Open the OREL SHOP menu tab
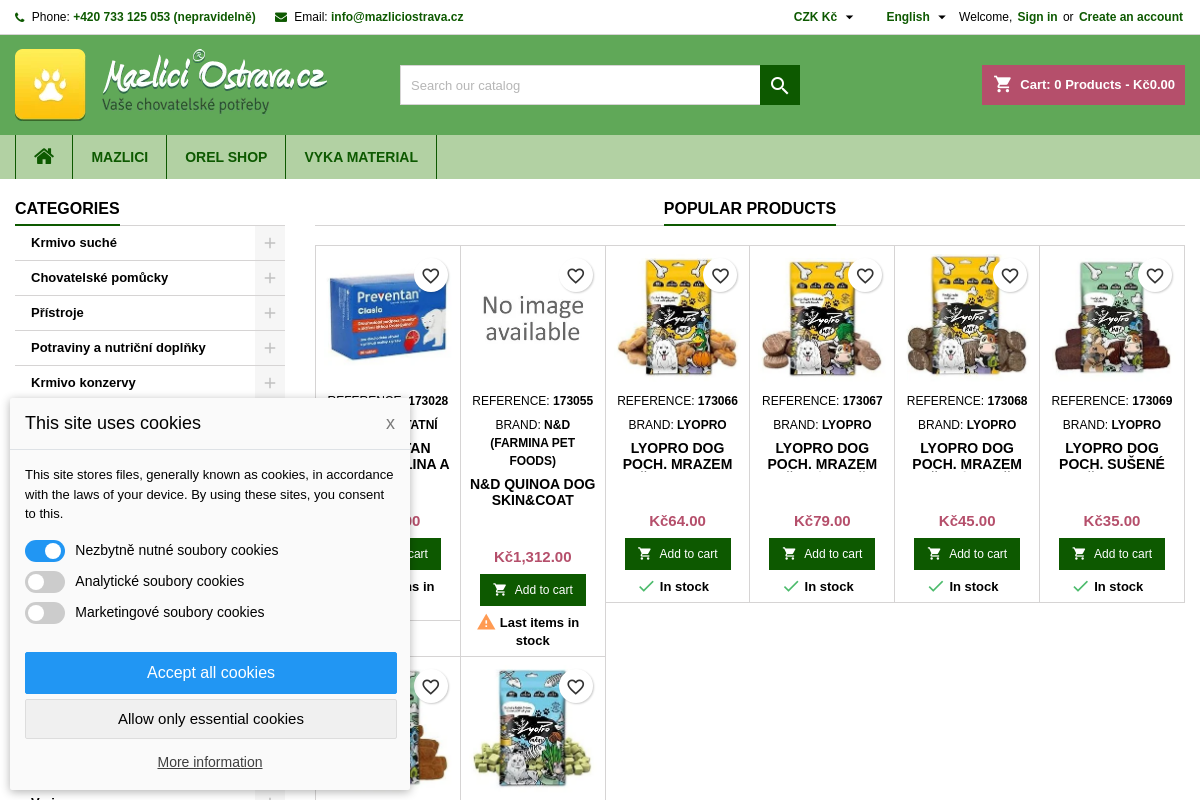Screen dimensions: 1200x800 [226, 157]
